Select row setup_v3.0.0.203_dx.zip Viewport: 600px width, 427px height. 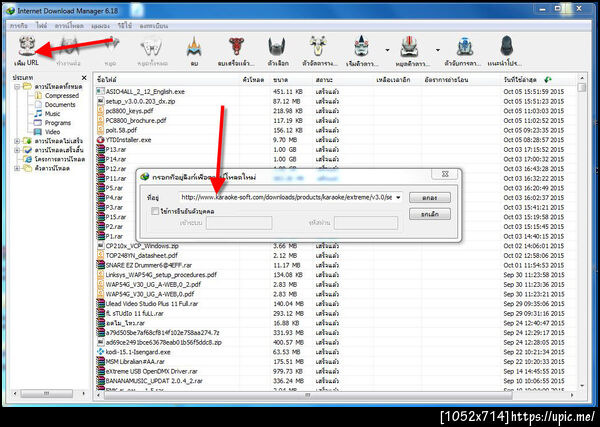point(335,101)
